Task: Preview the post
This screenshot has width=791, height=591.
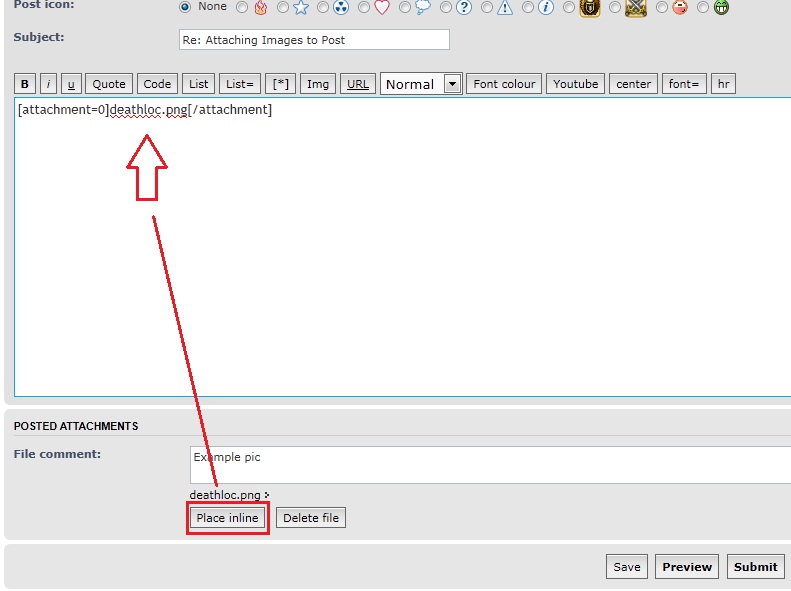Action: click(687, 567)
